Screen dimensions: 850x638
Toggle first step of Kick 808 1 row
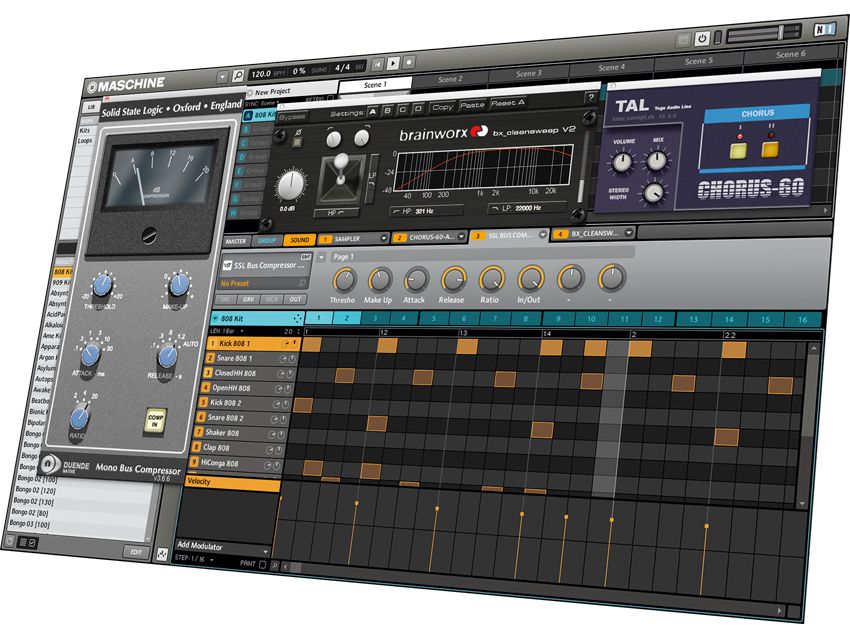click(x=312, y=345)
